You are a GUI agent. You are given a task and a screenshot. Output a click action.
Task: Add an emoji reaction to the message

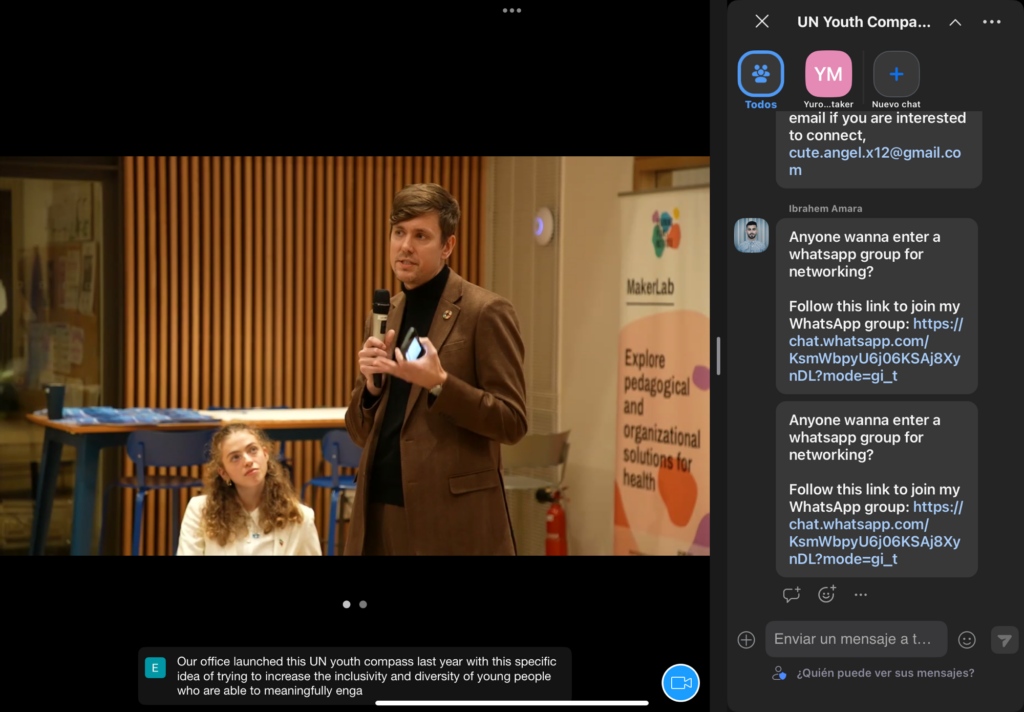click(826, 595)
